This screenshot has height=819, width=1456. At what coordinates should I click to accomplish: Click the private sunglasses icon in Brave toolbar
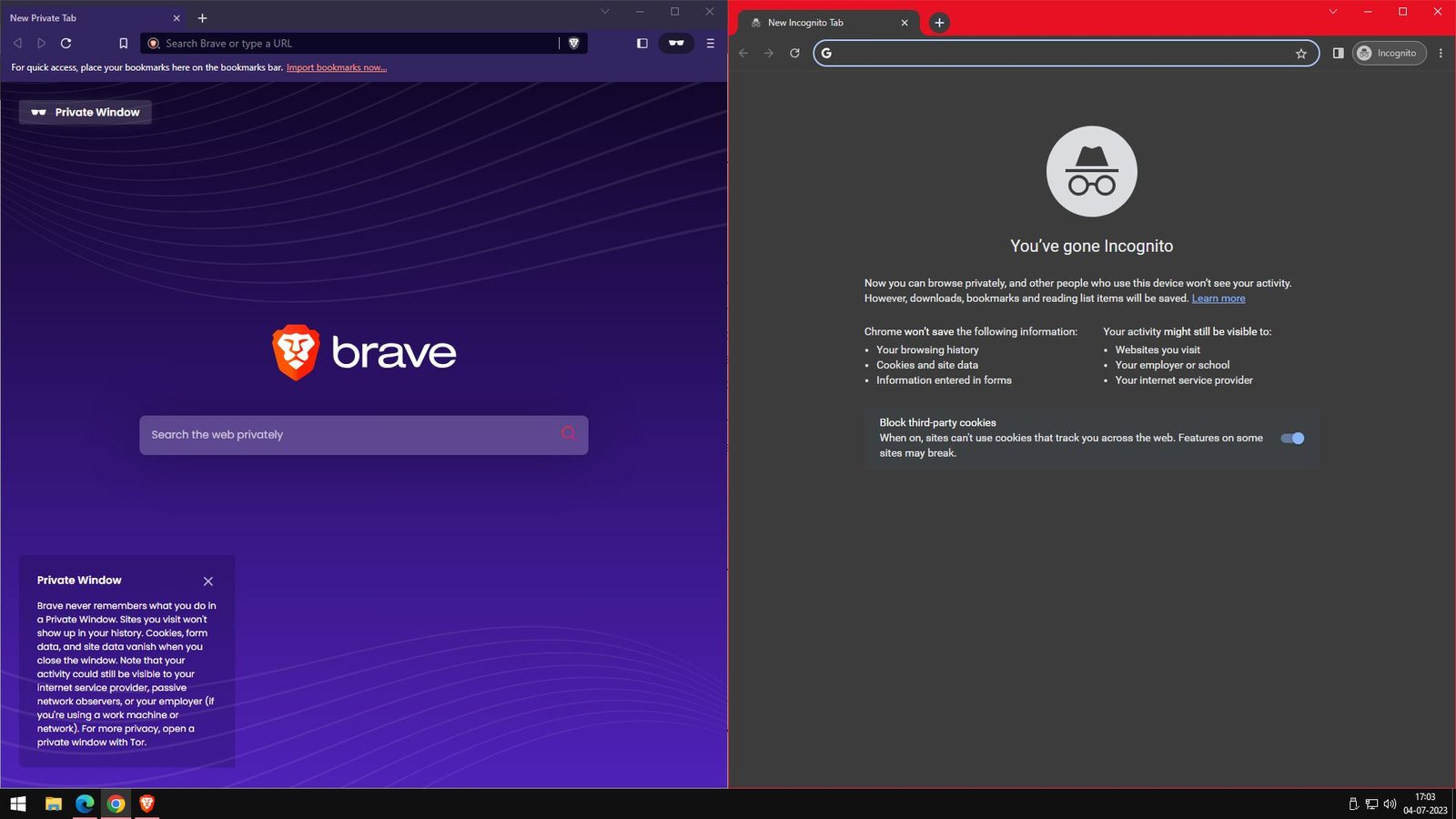tap(676, 43)
